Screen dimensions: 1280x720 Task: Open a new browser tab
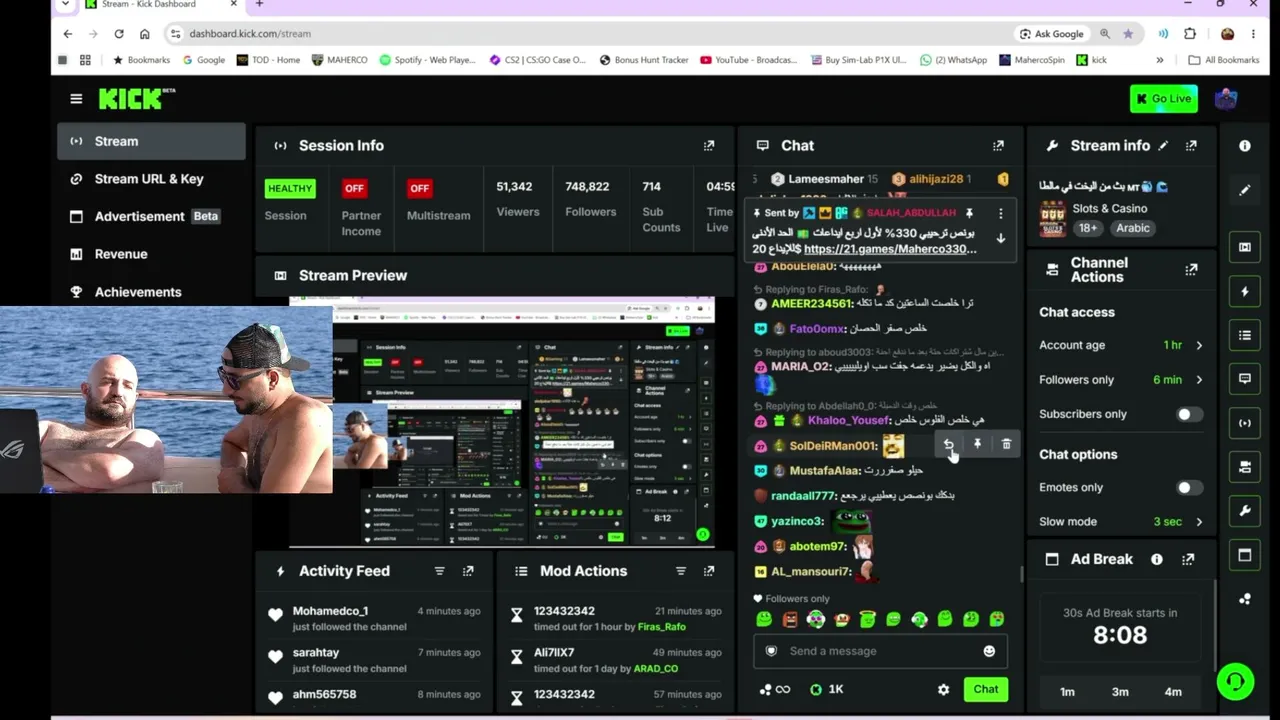[259, 4]
